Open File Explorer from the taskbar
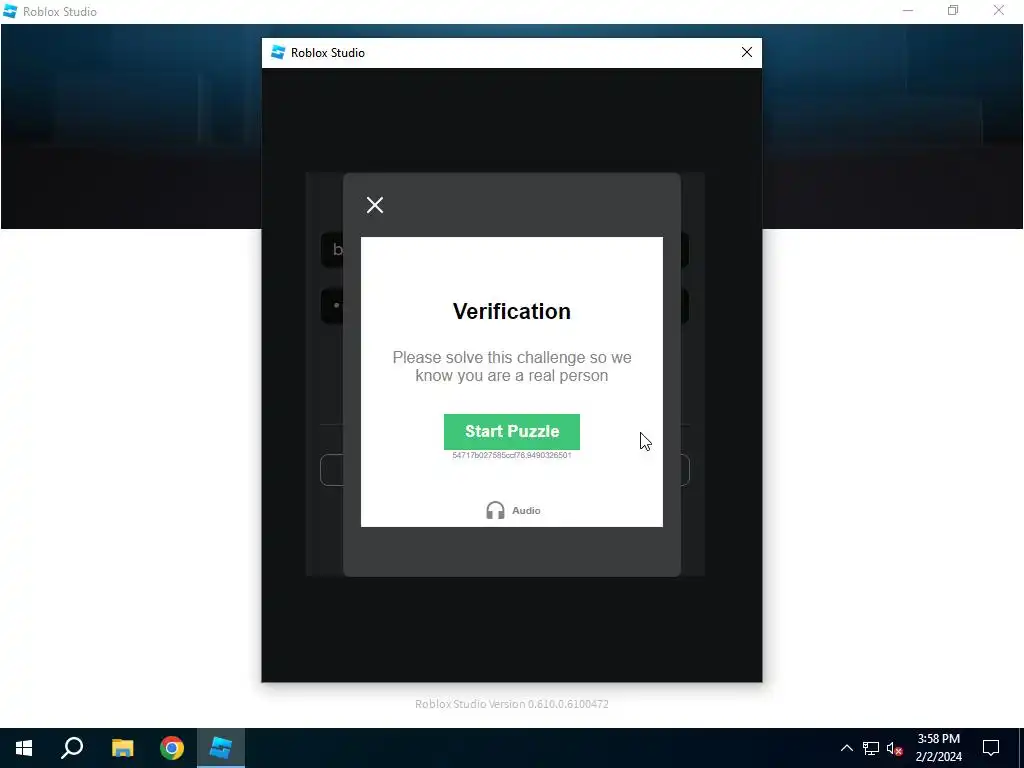The image size is (1024, 768). [x=122, y=748]
